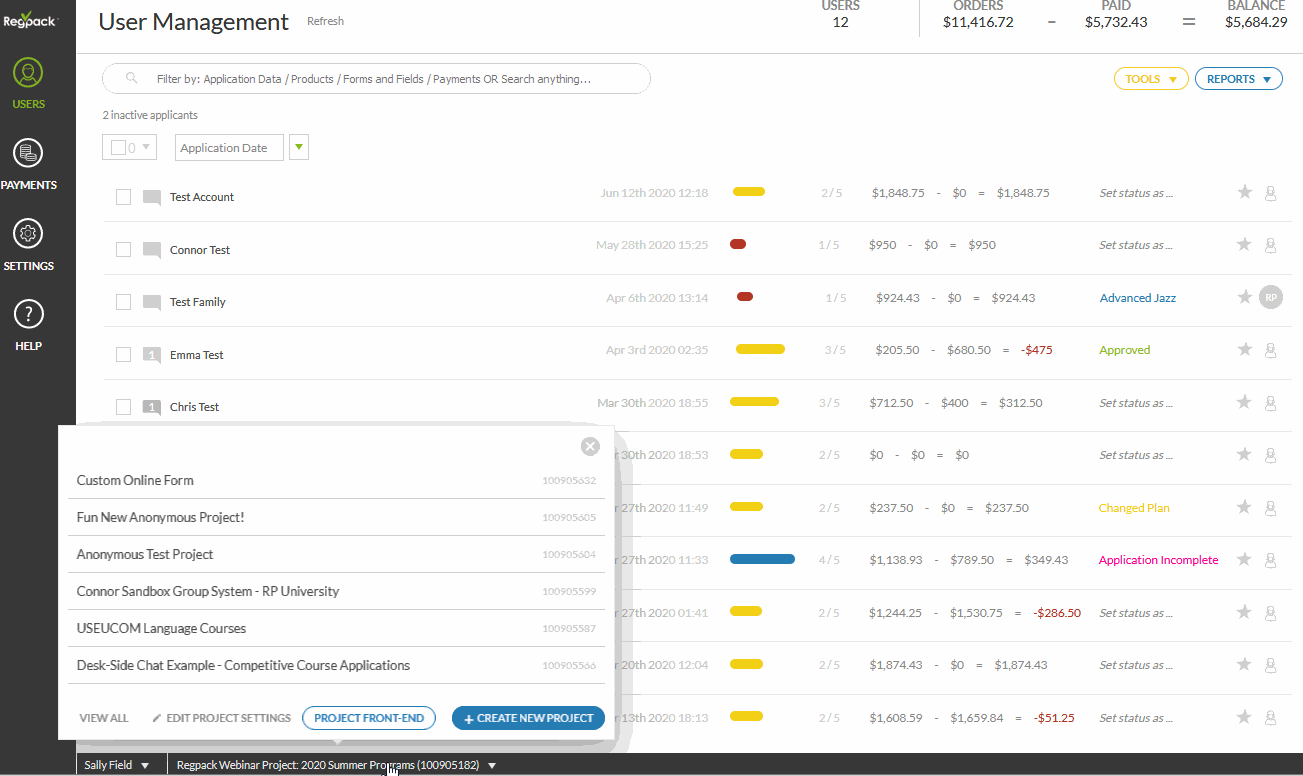Focus the filter and search field
This screenshot has height=776, width=1303.
click(375, 79)
